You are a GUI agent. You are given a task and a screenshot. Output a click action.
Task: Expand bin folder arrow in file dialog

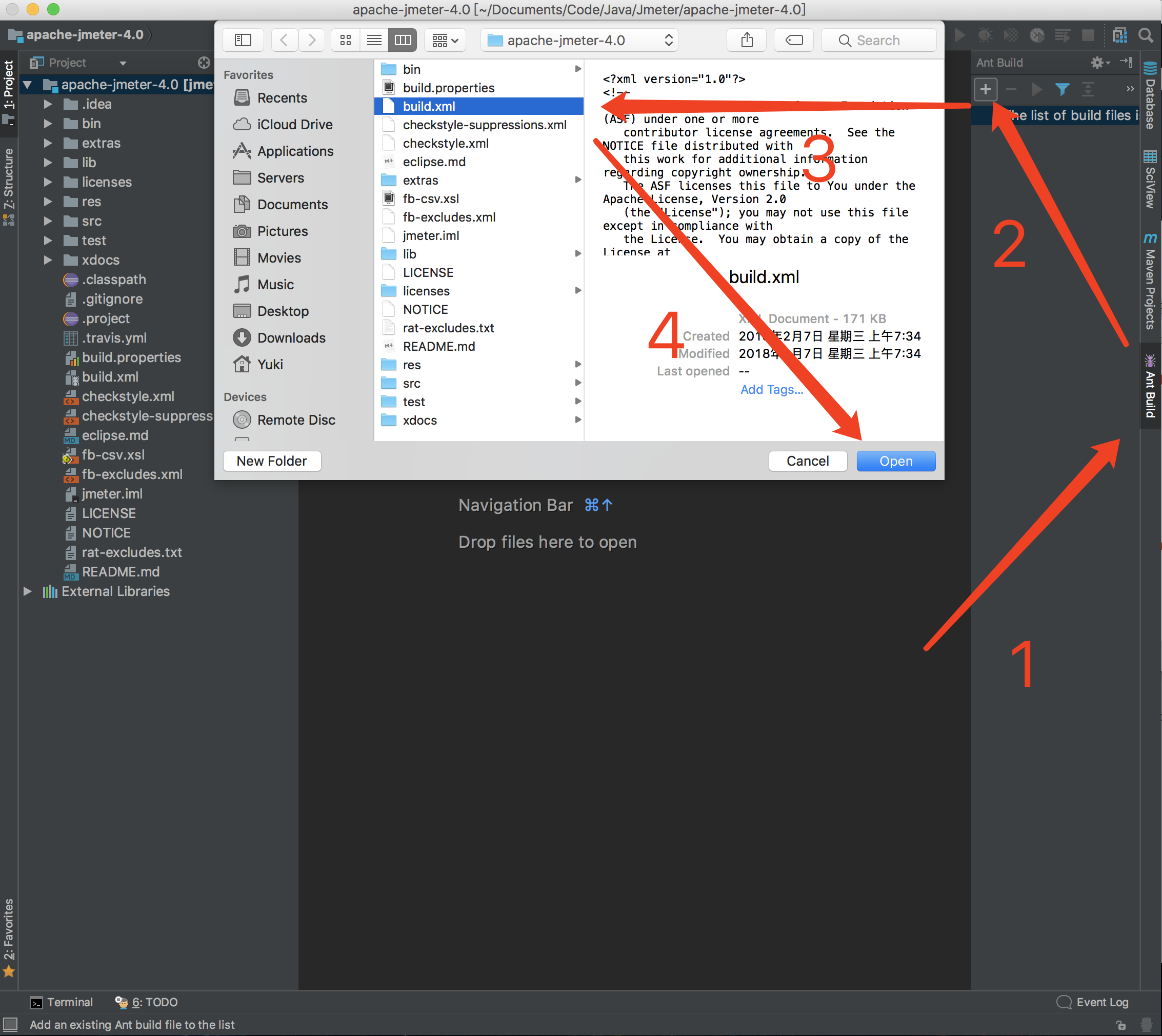(x=577, y=69)
